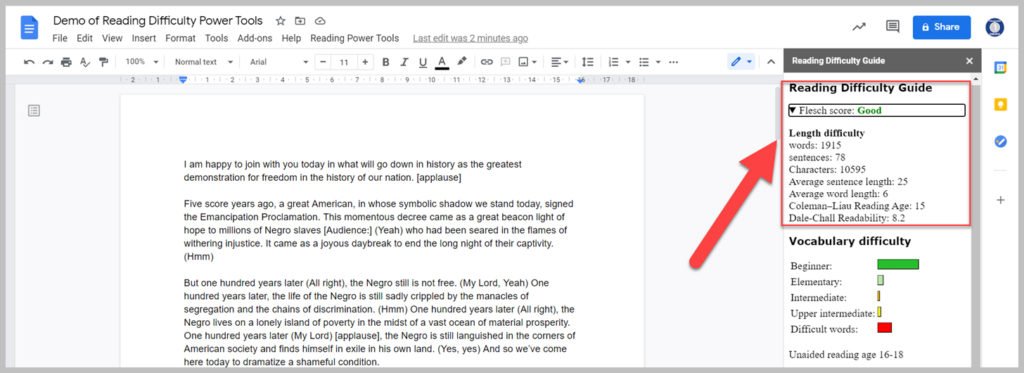
Task: Open the activity dashboard trend icon
Action: [x=859, y=27]
